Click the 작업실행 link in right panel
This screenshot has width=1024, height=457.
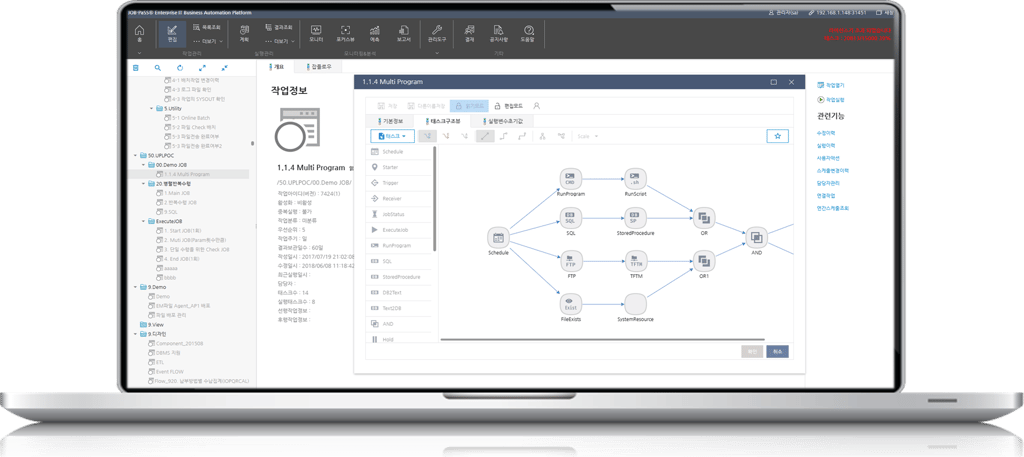click(831, 100)
